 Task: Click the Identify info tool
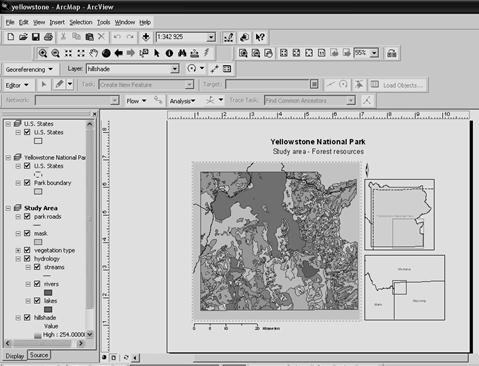[169, 53]
